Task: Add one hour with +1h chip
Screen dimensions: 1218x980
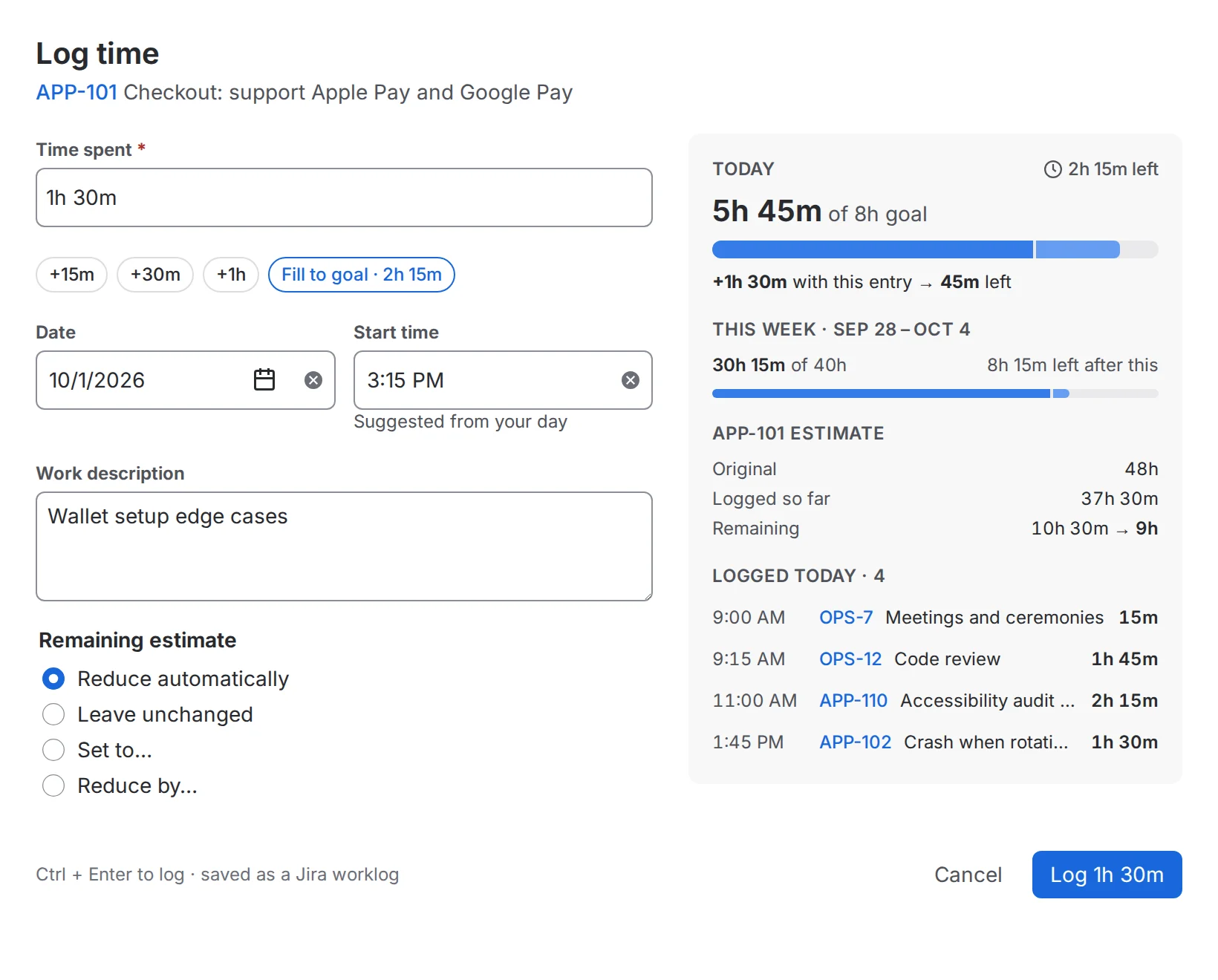Action: [231, 275]
